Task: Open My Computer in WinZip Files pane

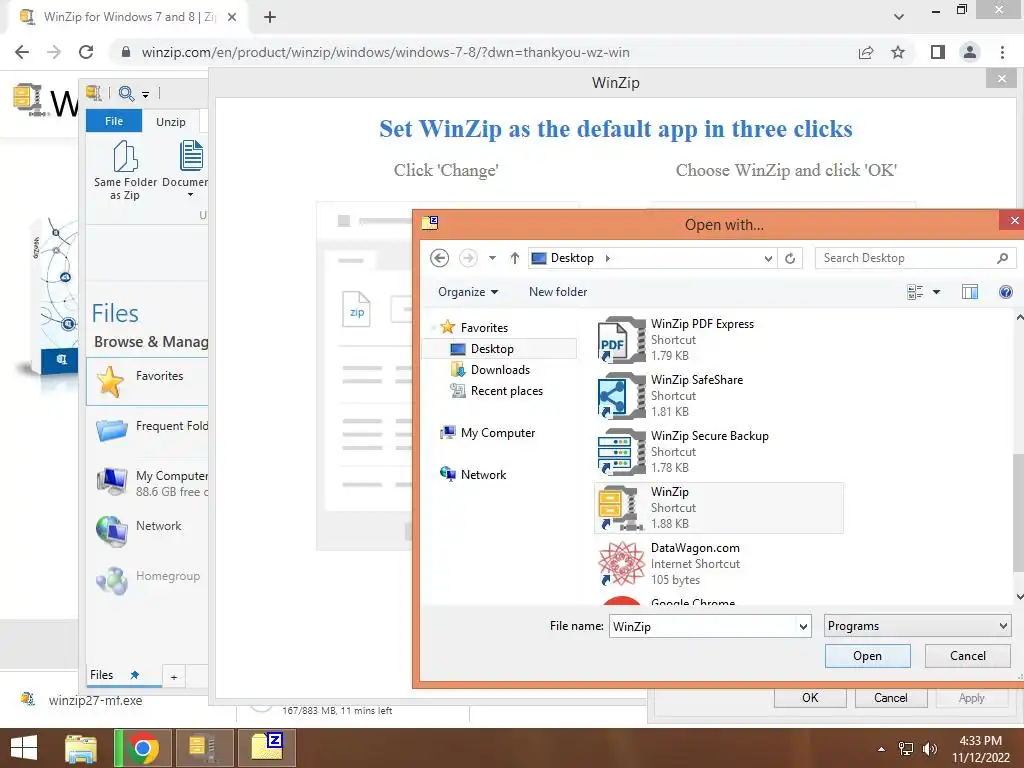Action: 147,482
